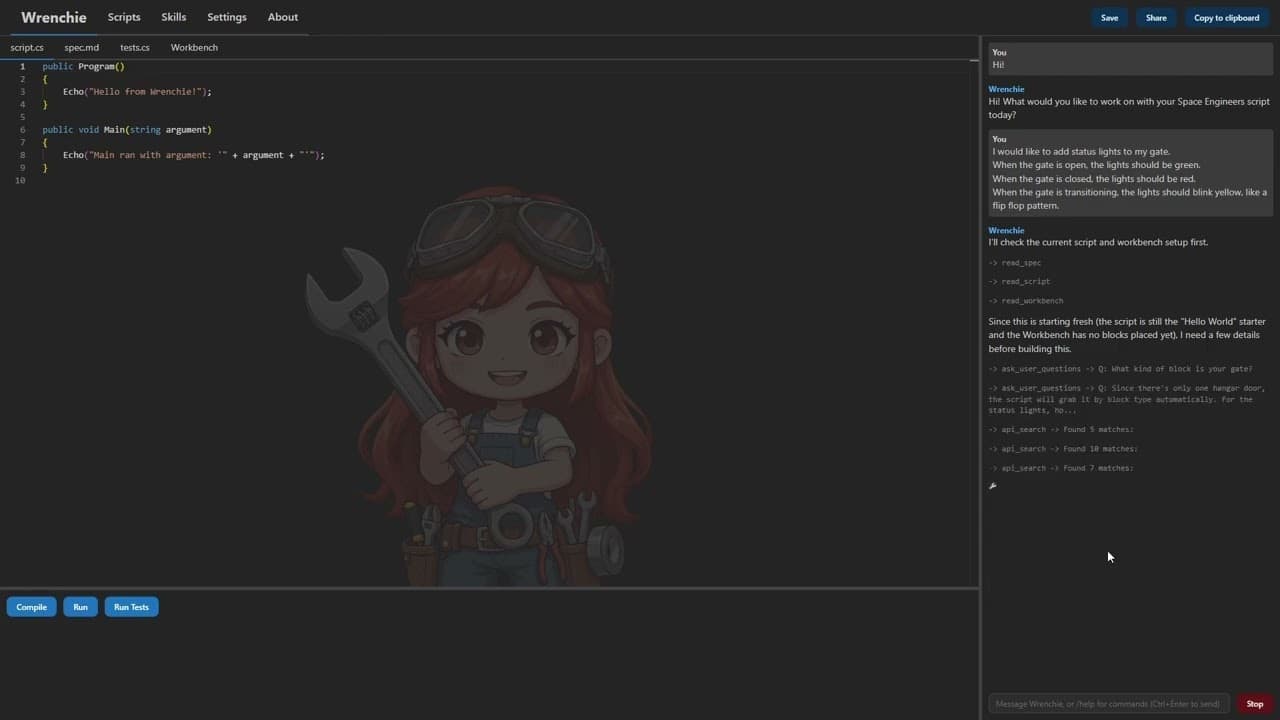Click the 'read_spec' tool call line
The image size is (1280, 720).
[x=1015, y=263]
